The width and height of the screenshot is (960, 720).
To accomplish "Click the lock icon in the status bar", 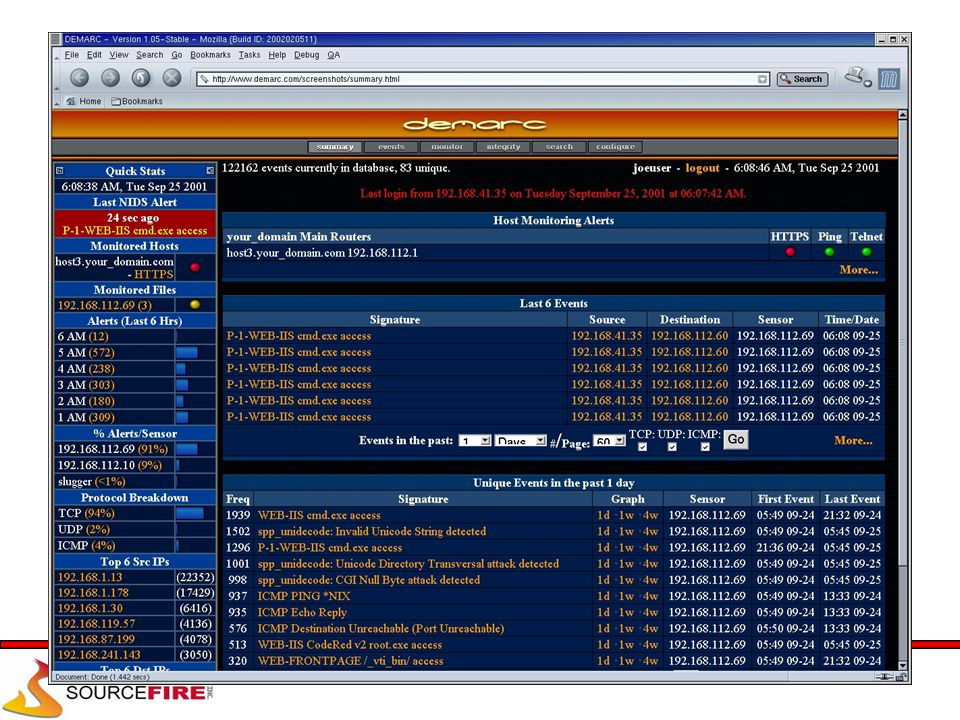I will [x=901, y=677].
